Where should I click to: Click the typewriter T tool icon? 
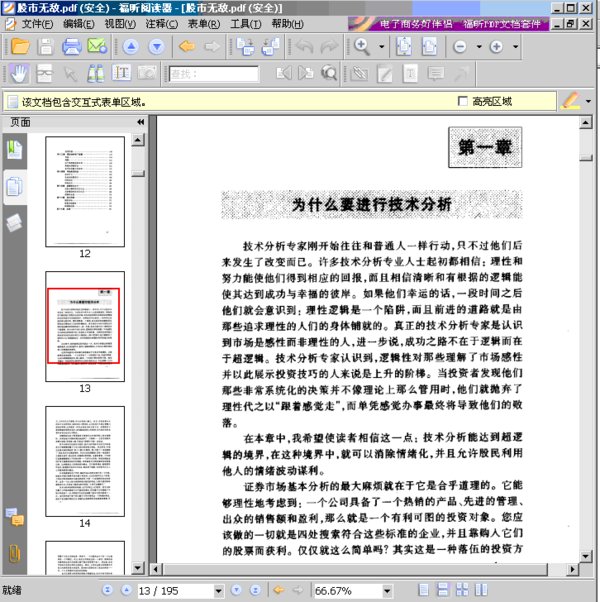[x=410, y=73]
